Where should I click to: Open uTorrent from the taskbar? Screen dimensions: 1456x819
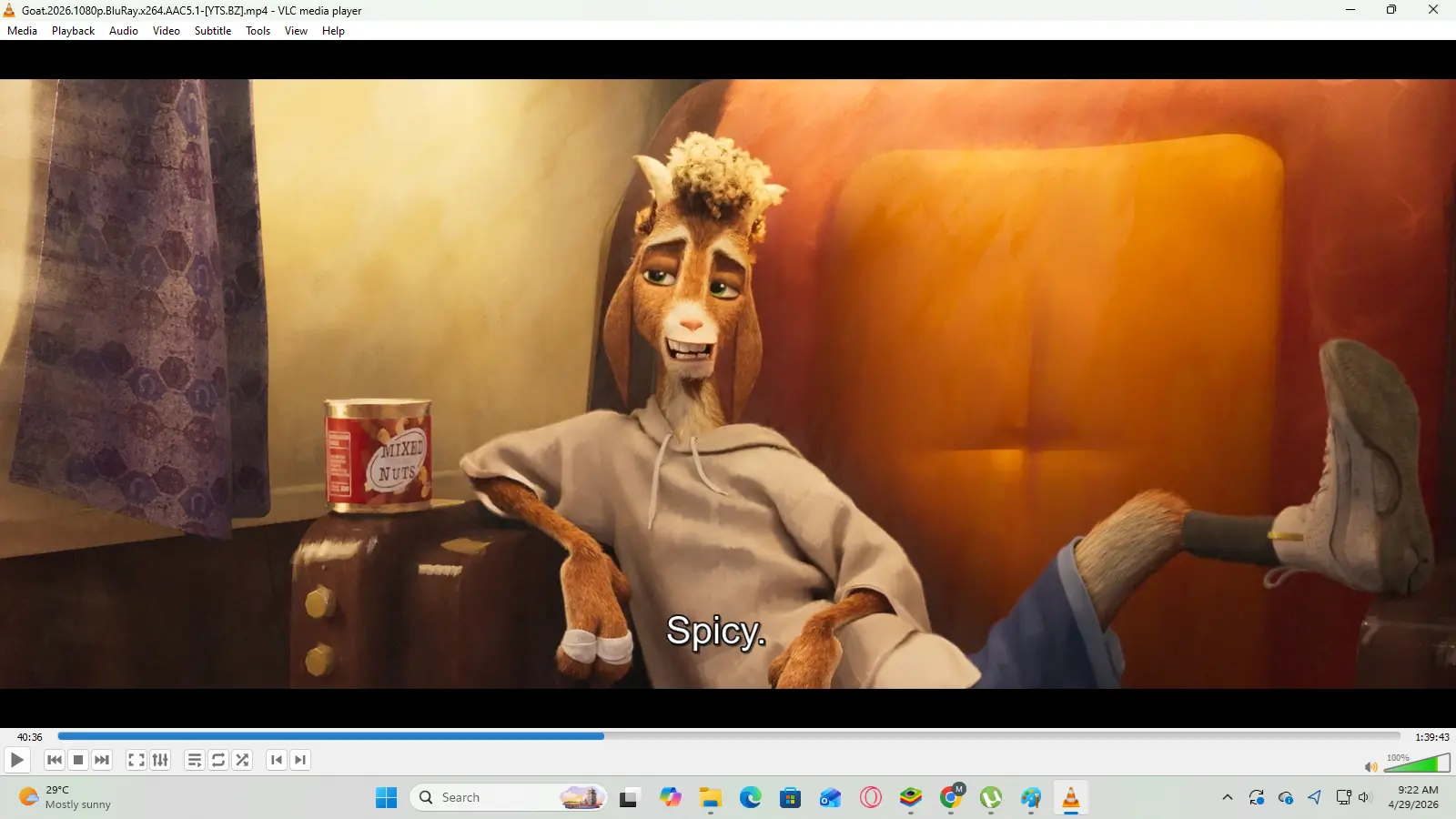[991, 798]
